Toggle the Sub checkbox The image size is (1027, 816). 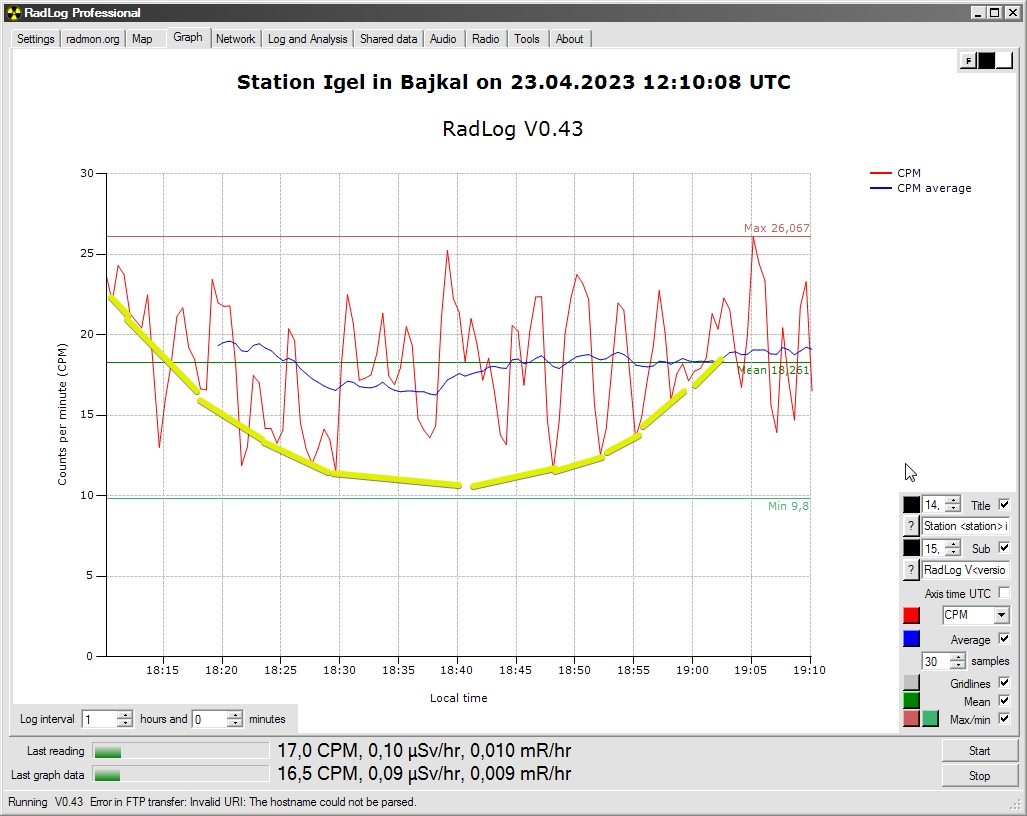tap(1004, 547)
